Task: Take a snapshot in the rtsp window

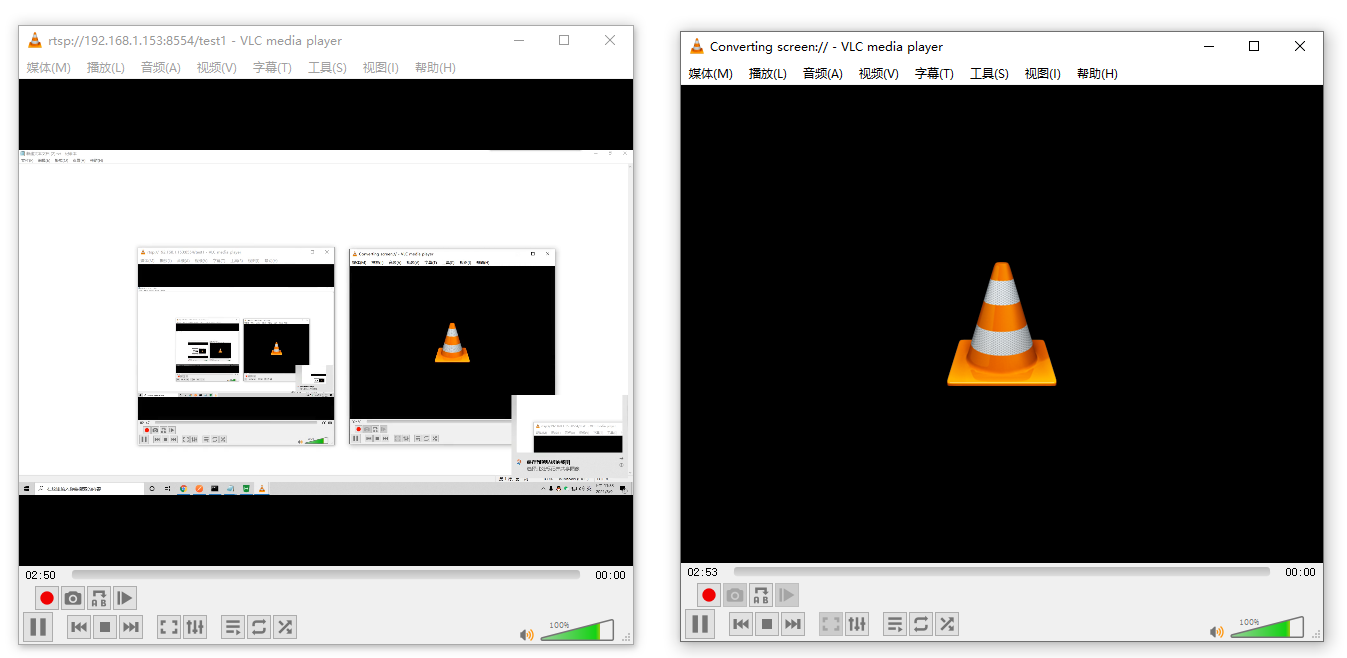Action: click(x=73, y=598)
